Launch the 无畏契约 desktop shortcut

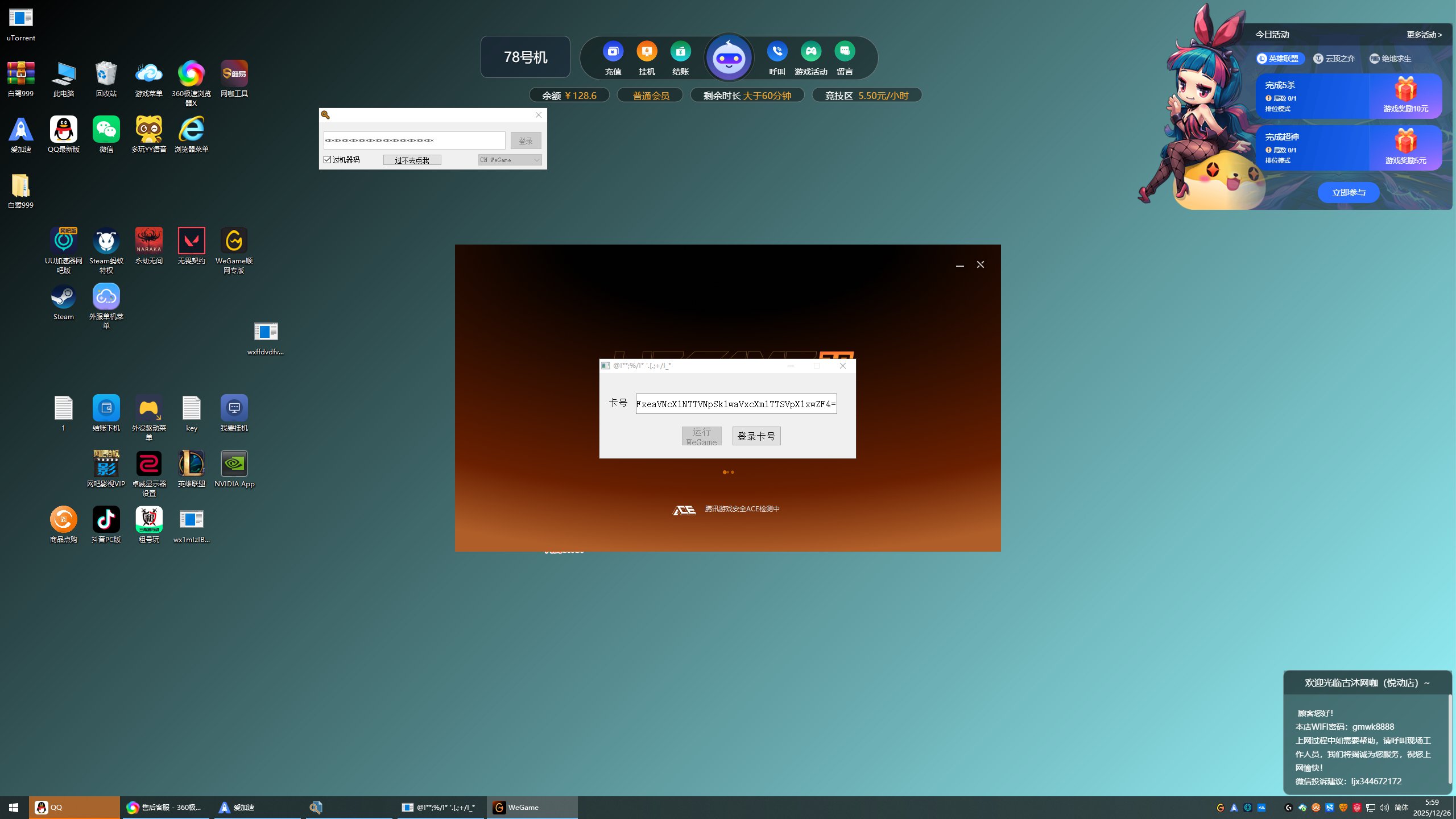tap(191, 242)
